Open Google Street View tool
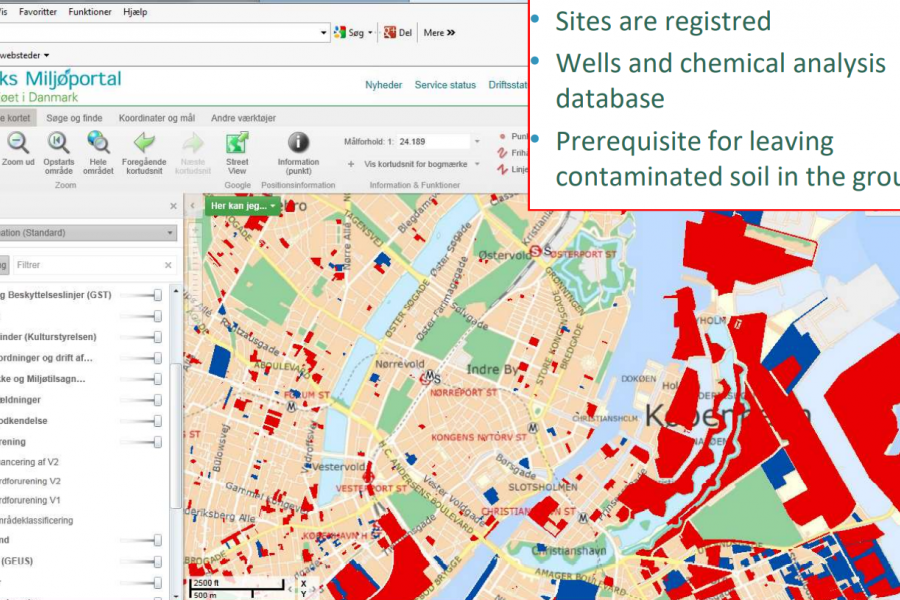 (237, 143)
